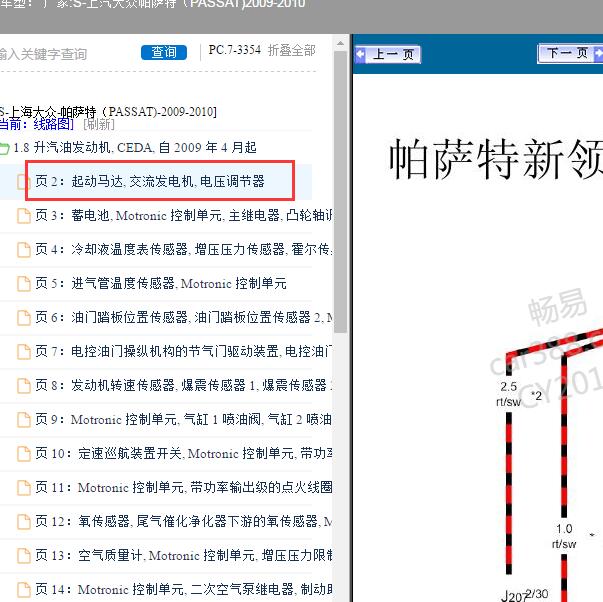Screen dimensions: 603x602
Task: Click the green folder icon for 1.8 升汽油发动机
Action: point(4,148)
